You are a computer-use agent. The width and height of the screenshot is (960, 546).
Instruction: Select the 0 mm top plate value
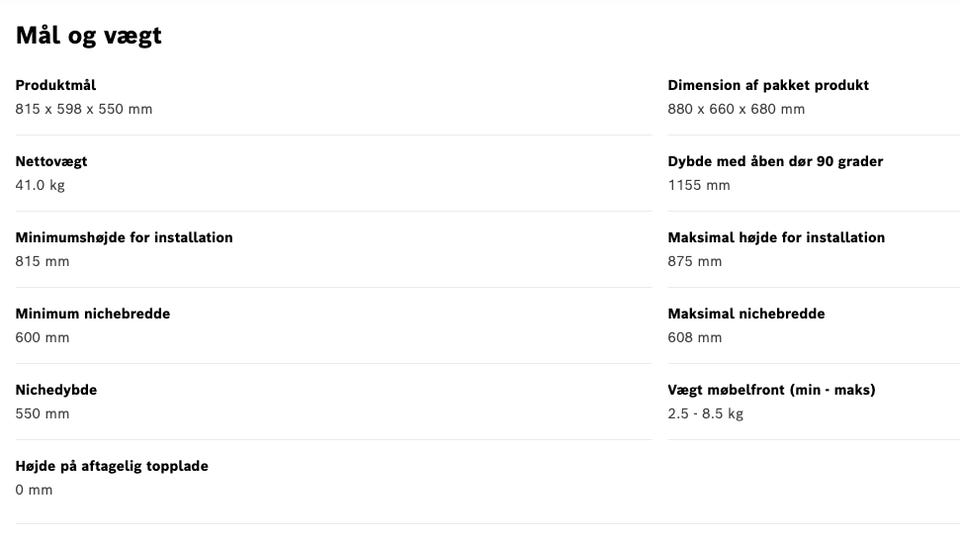(x=34, y=489)
